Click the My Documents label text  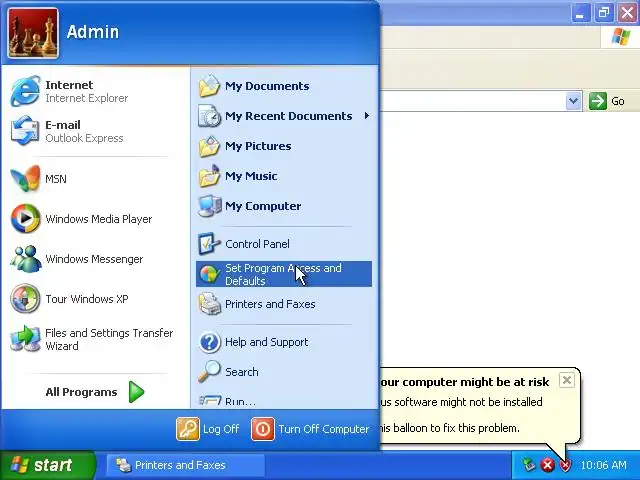click(267, 86)
